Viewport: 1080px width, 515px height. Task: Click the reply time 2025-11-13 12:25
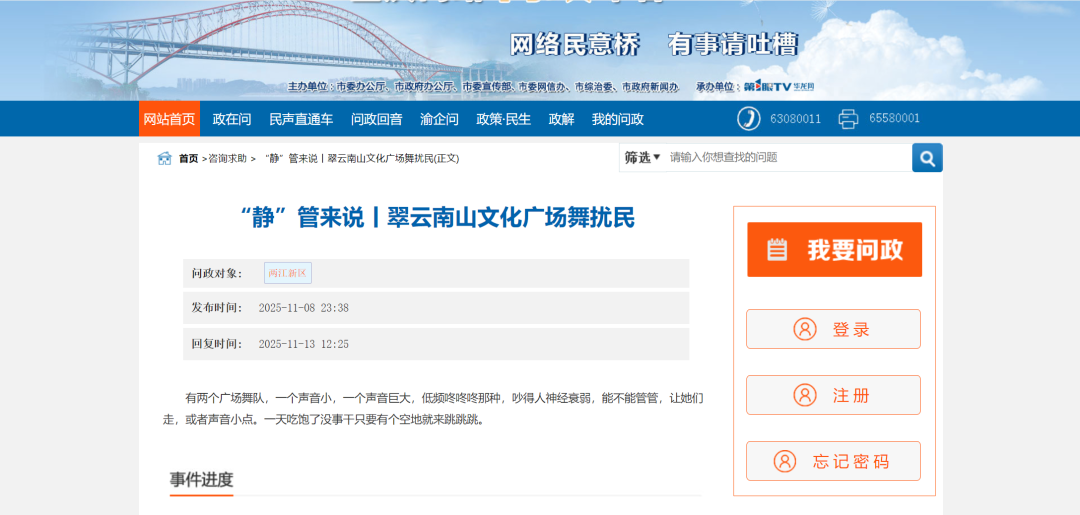[304, 344]
